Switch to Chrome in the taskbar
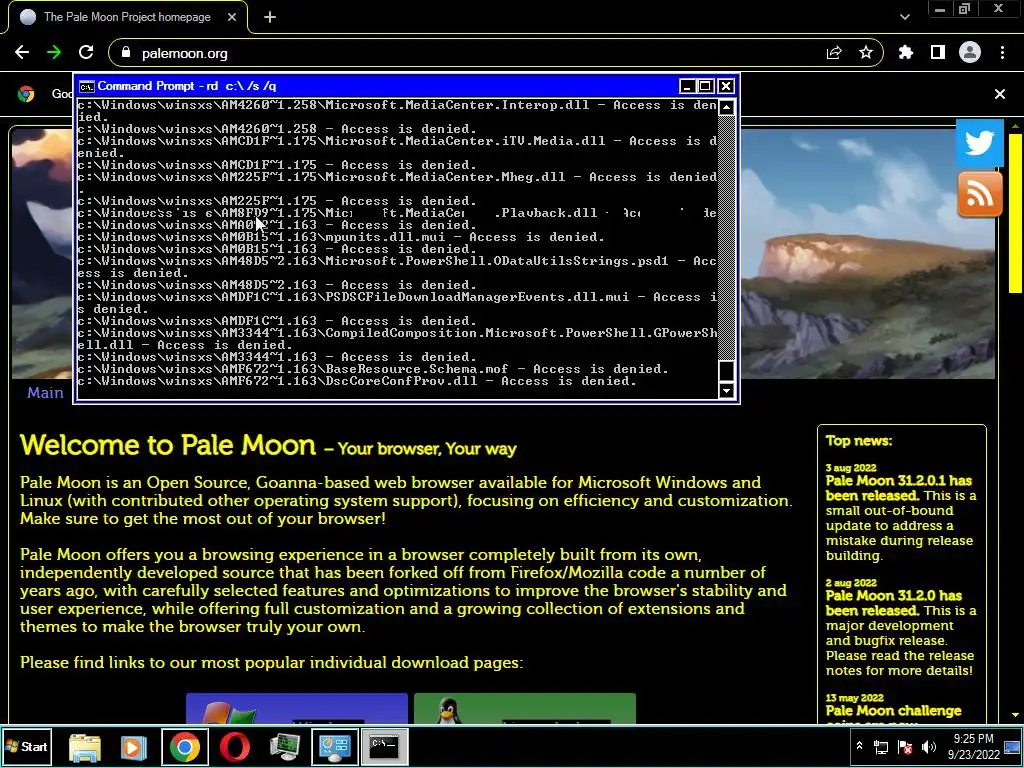 (x=185, y=747)
